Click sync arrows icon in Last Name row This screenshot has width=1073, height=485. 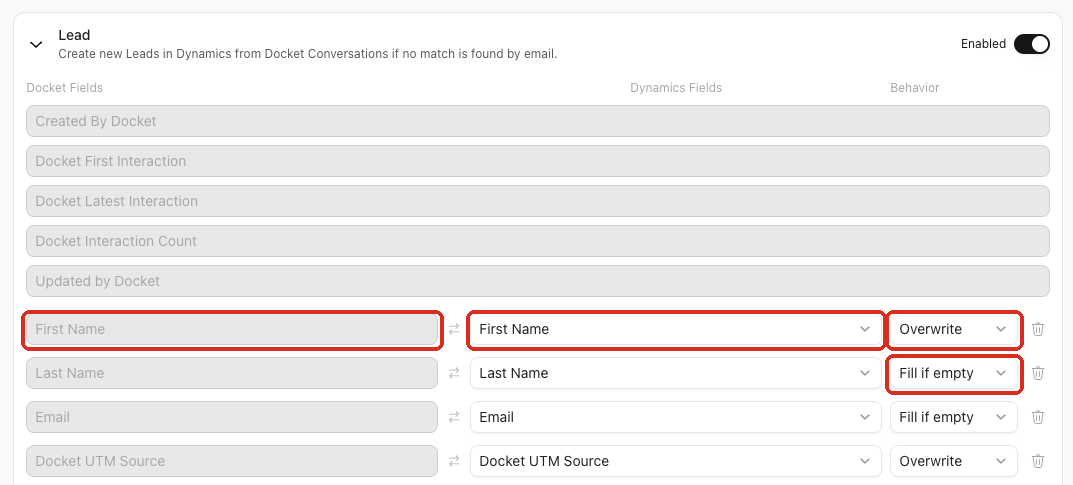454,373
